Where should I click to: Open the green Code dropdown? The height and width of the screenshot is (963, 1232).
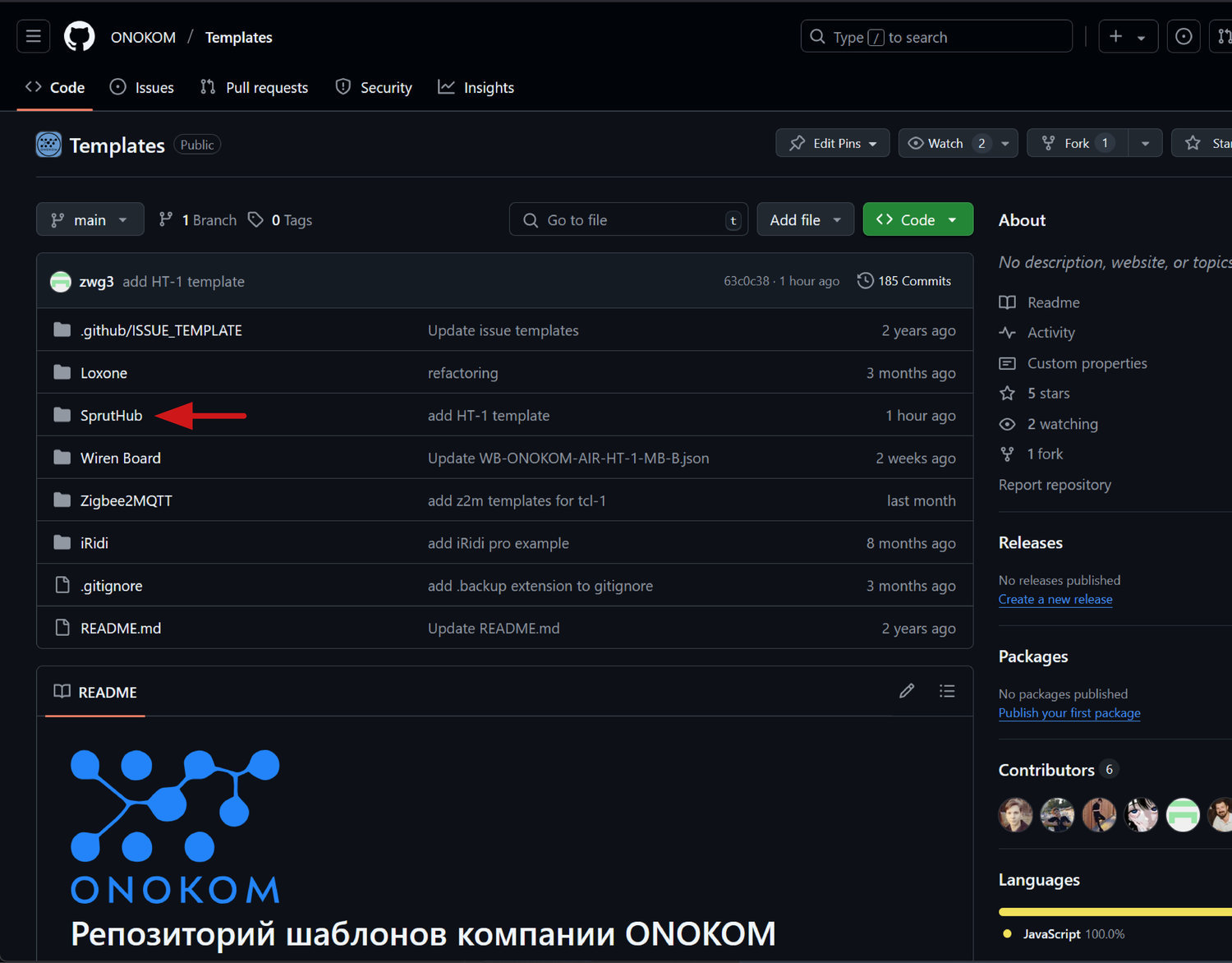pyautogui.click(x=917, y=219)
